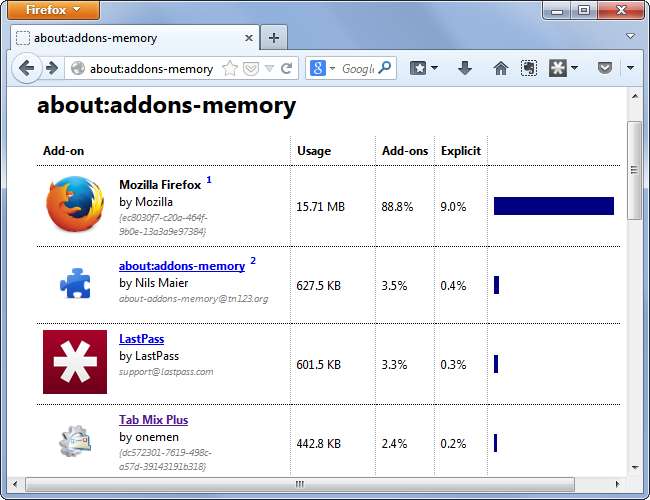Reload the page
The height and width of the screenshot is (500, 650).
click(x=287, y=69)
